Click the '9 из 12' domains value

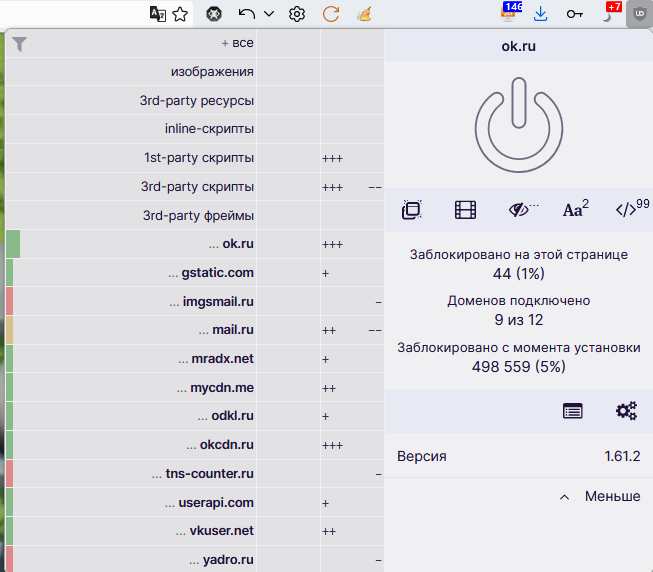click(x=518, y=320)
